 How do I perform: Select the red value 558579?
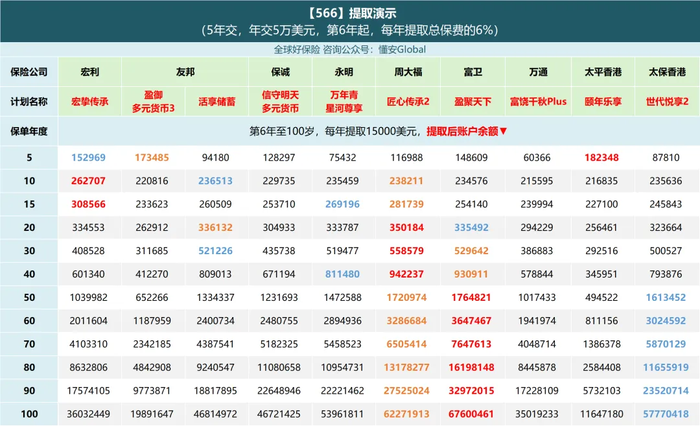click(x=406, y=251)
